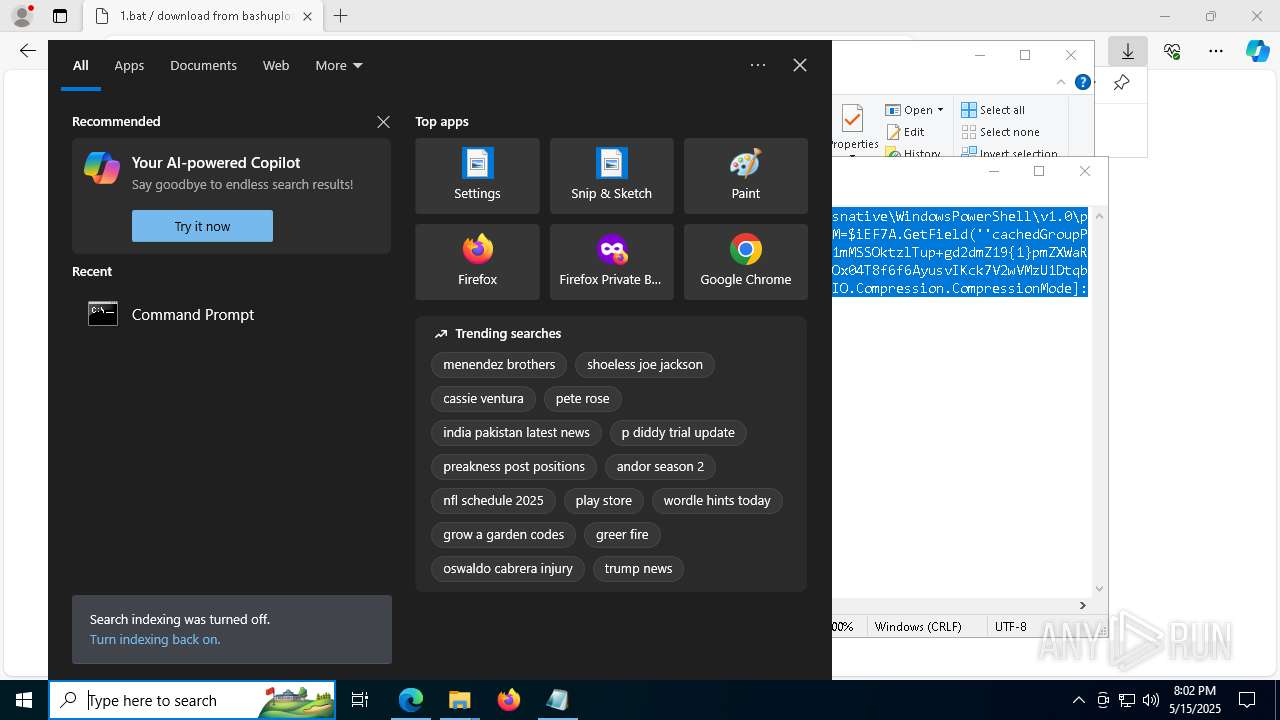Image resolution: width=1280 pixels, height=720 pixels.
Task: Click the Copilot logo in Recommended card
Action: [102, 168]
